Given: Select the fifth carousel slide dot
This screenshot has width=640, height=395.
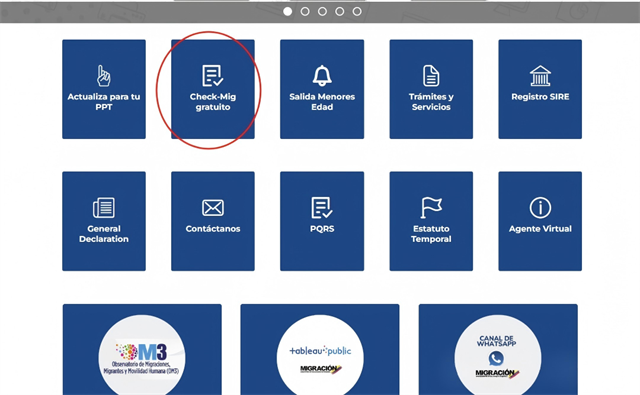Looking at the screenshot, I should tap(357, 11).
